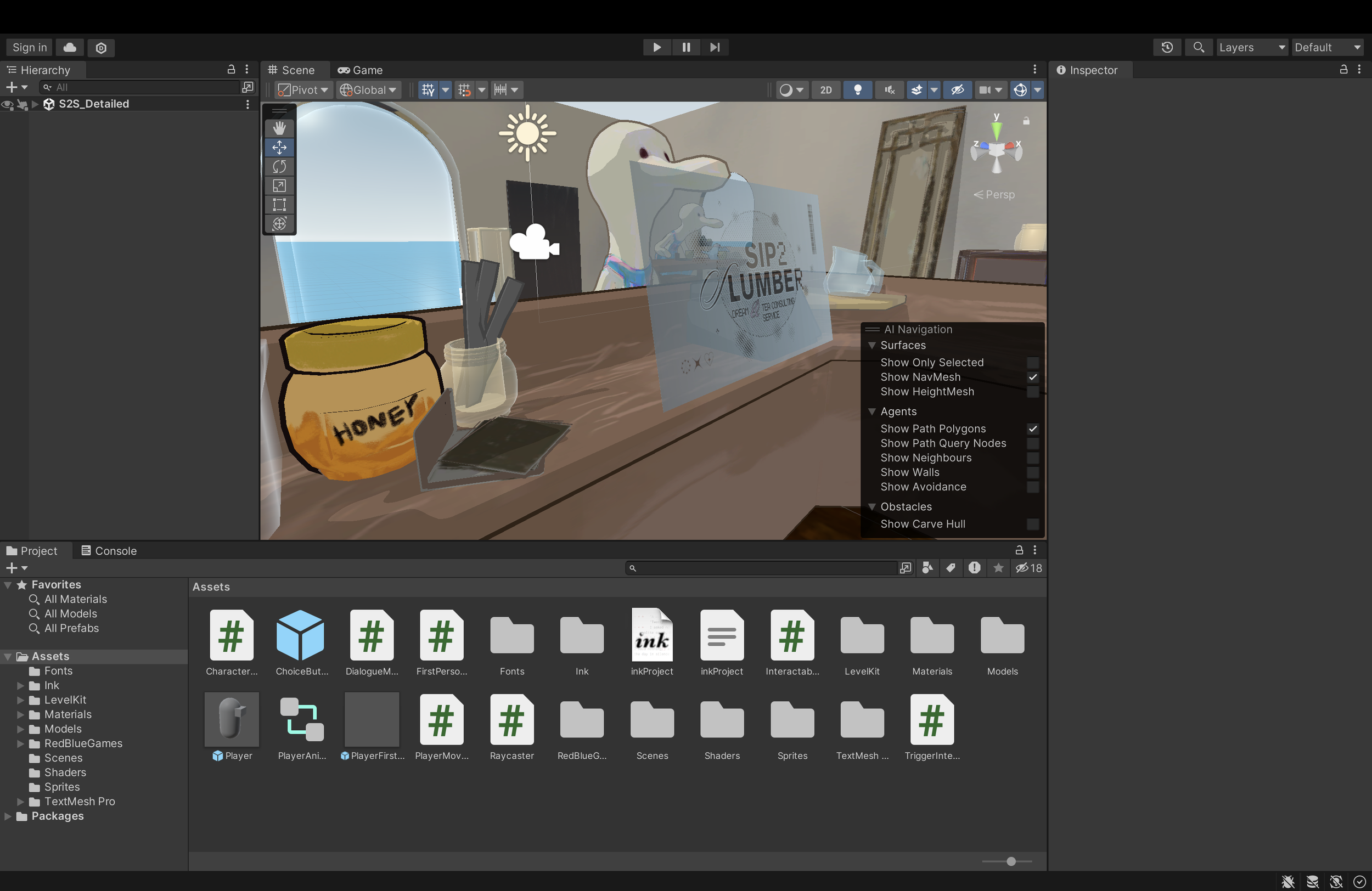This screenshot has height=891, width=1372.
Task: Uncheck Show NavMesh checkbox
Action: pos(1032,377)
